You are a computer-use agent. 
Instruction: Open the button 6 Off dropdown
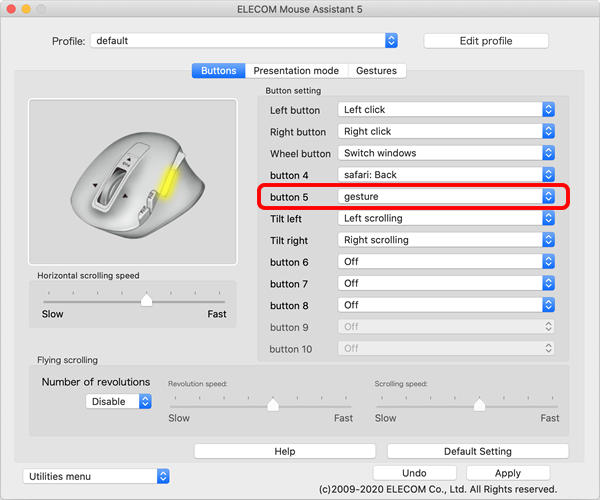446,262
